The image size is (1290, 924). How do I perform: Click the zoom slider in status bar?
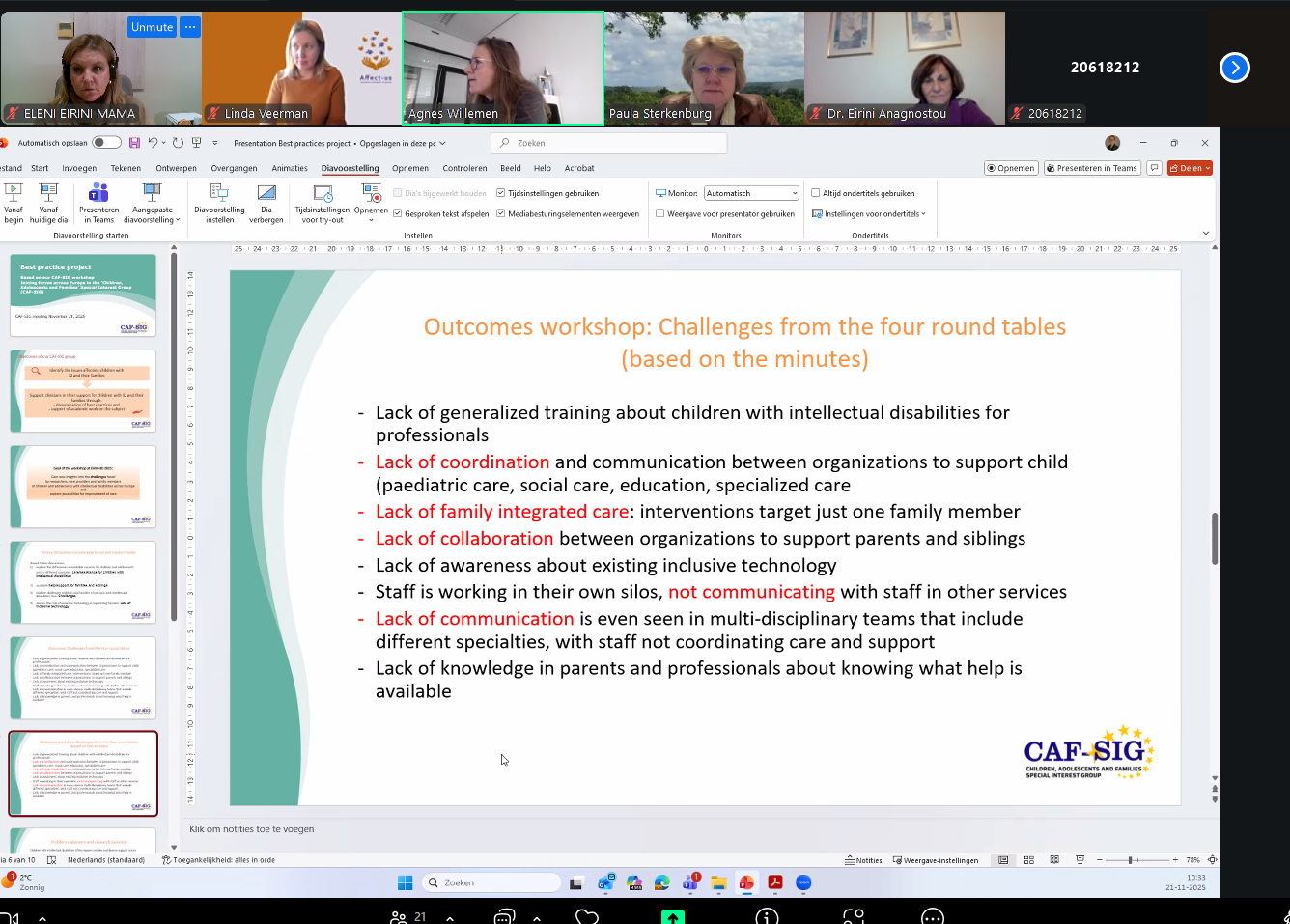click(x=1131, y=860)
